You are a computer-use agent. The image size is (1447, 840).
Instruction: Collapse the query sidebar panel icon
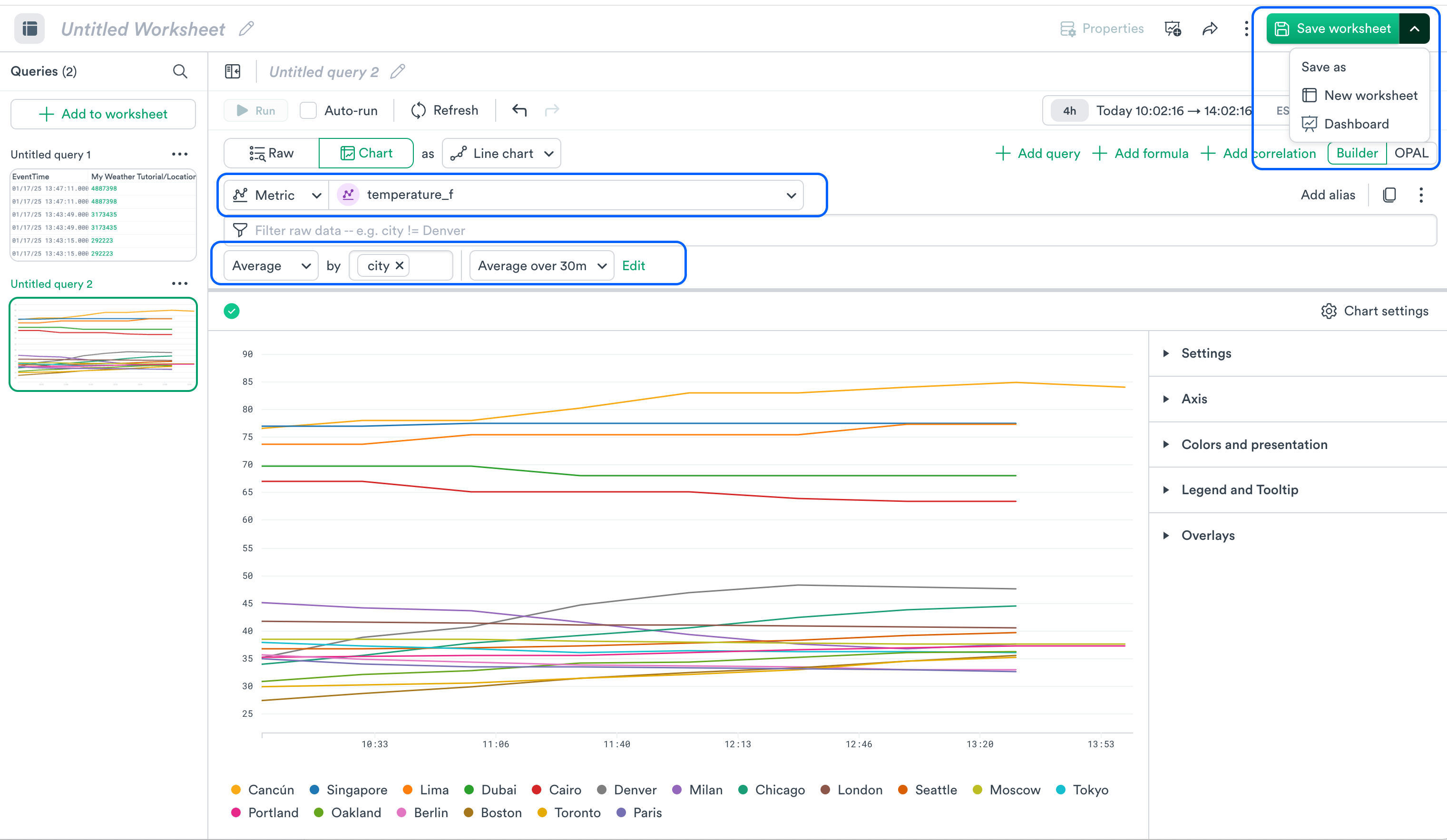(233, 71)
